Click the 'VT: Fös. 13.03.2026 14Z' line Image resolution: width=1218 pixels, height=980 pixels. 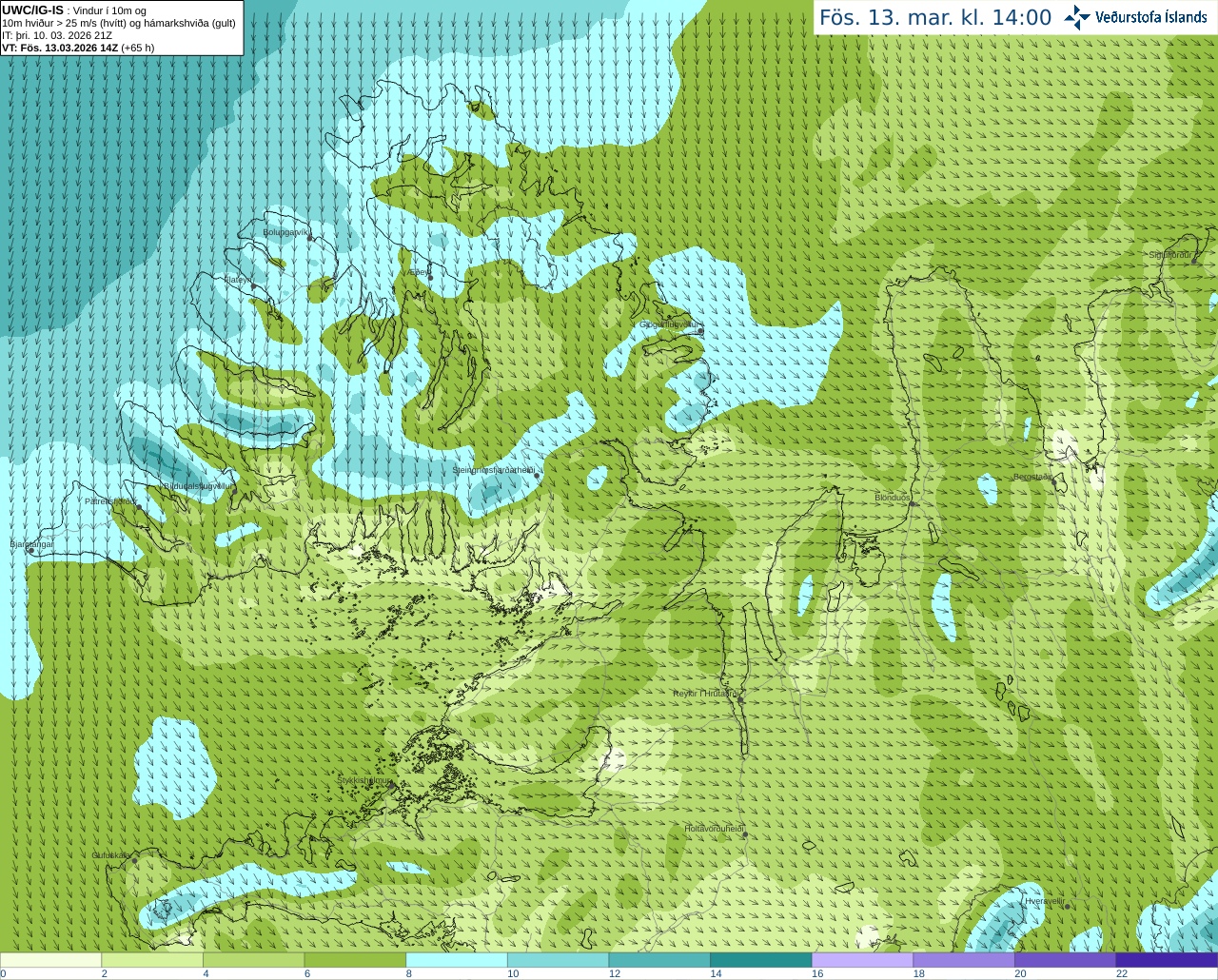coord(61,48)
